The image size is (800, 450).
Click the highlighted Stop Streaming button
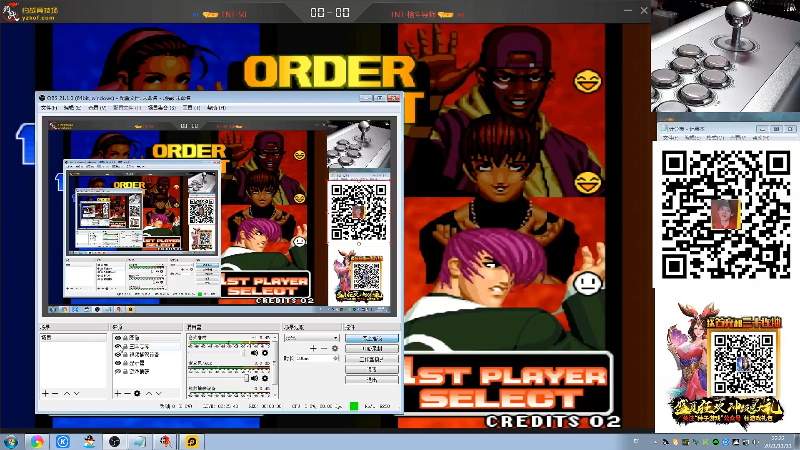[x=371, y=338]
